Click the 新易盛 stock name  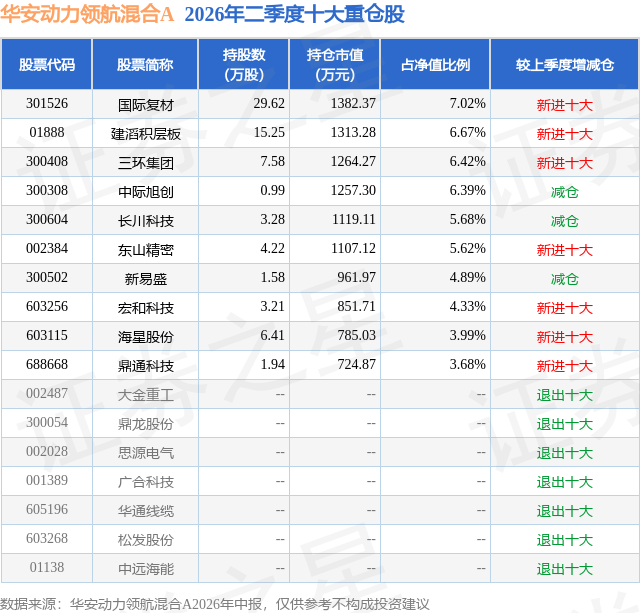[146, 279]
